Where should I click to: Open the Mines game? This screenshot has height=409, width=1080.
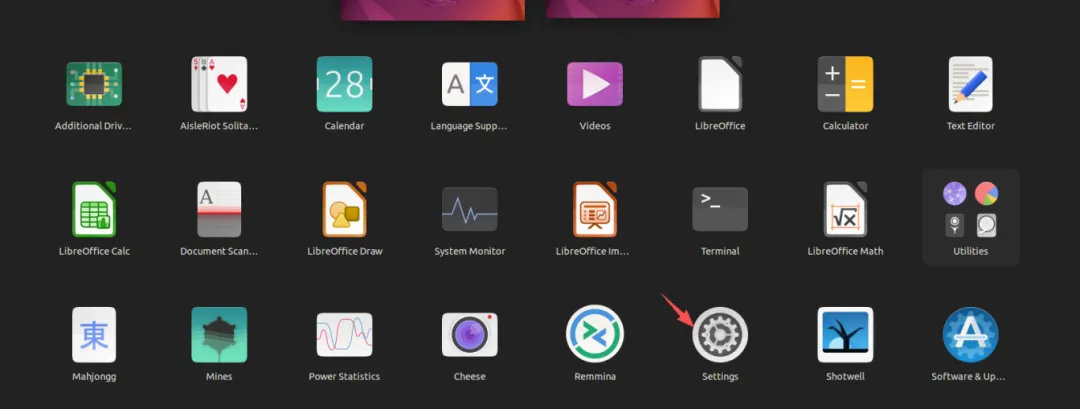coord(219,335)
